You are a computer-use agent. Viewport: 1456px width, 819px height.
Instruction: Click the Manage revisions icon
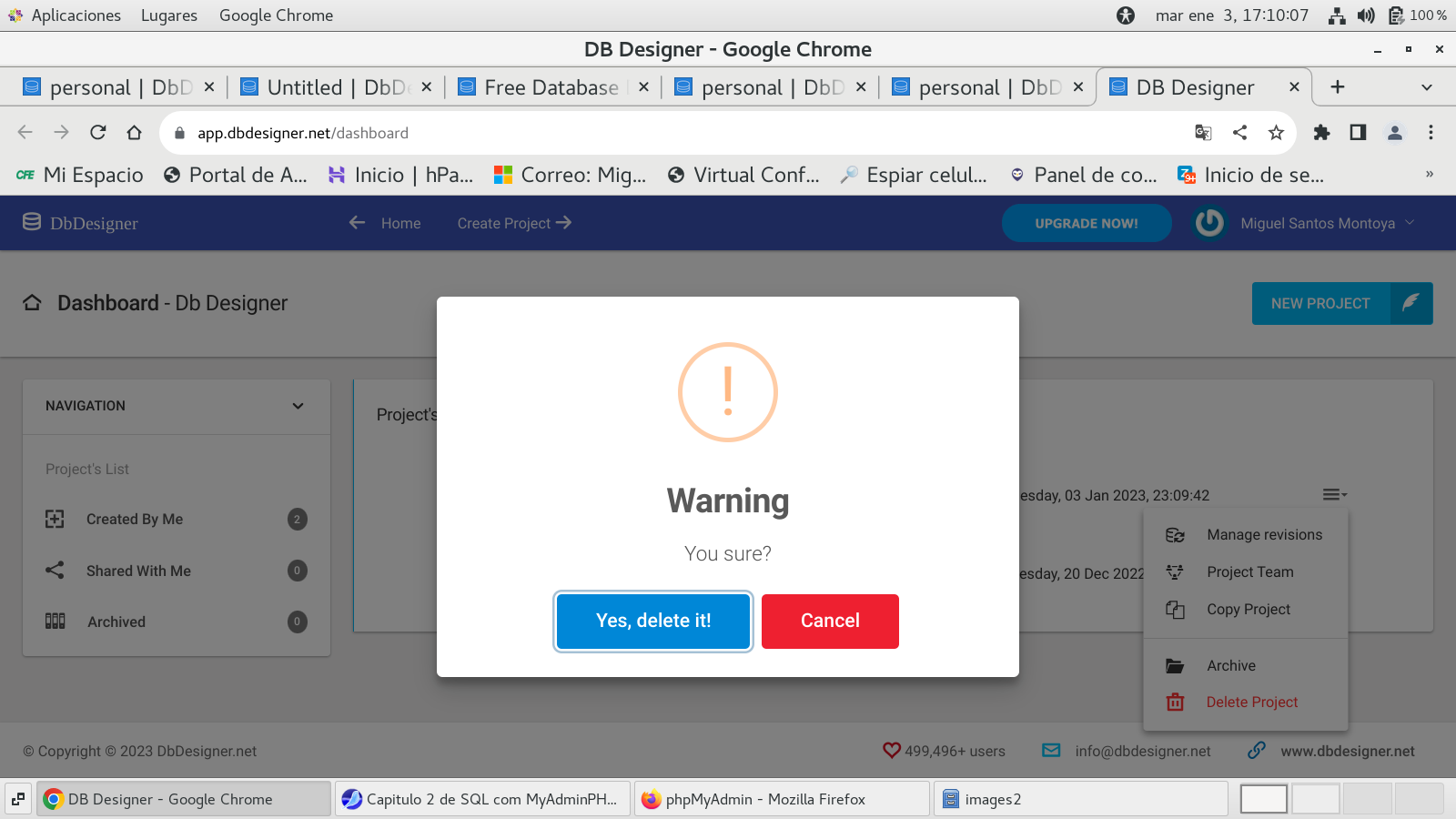point(1175,535)
